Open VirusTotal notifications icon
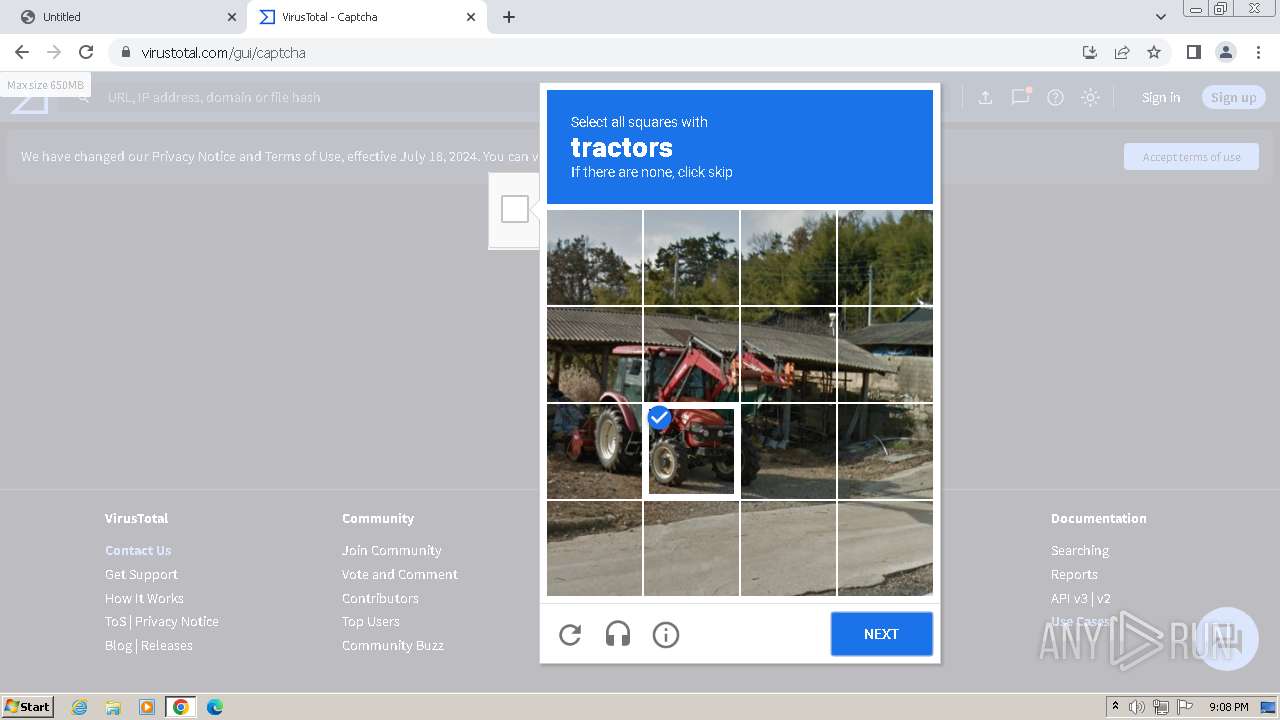The image size is (1280, 720). 1020,97
